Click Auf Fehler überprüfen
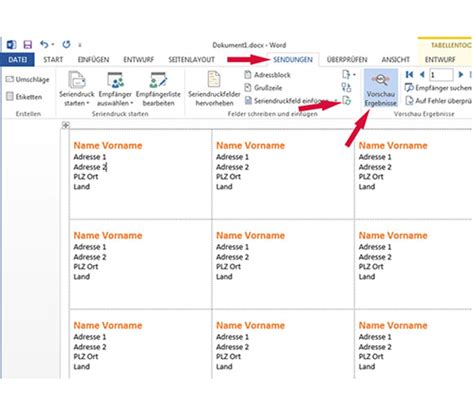 coord(438,100)
